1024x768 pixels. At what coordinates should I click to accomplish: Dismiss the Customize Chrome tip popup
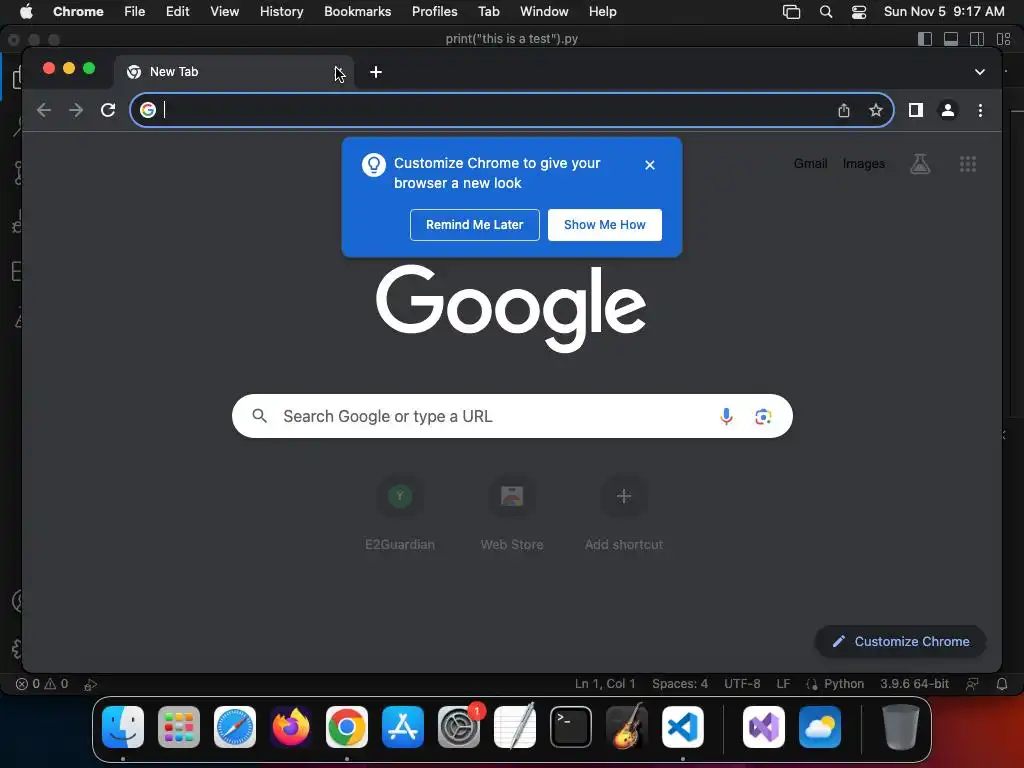coord(649,165)
